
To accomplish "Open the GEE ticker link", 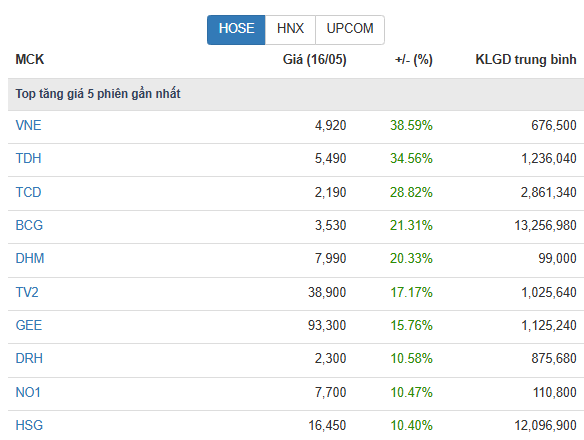I will 29,325.
